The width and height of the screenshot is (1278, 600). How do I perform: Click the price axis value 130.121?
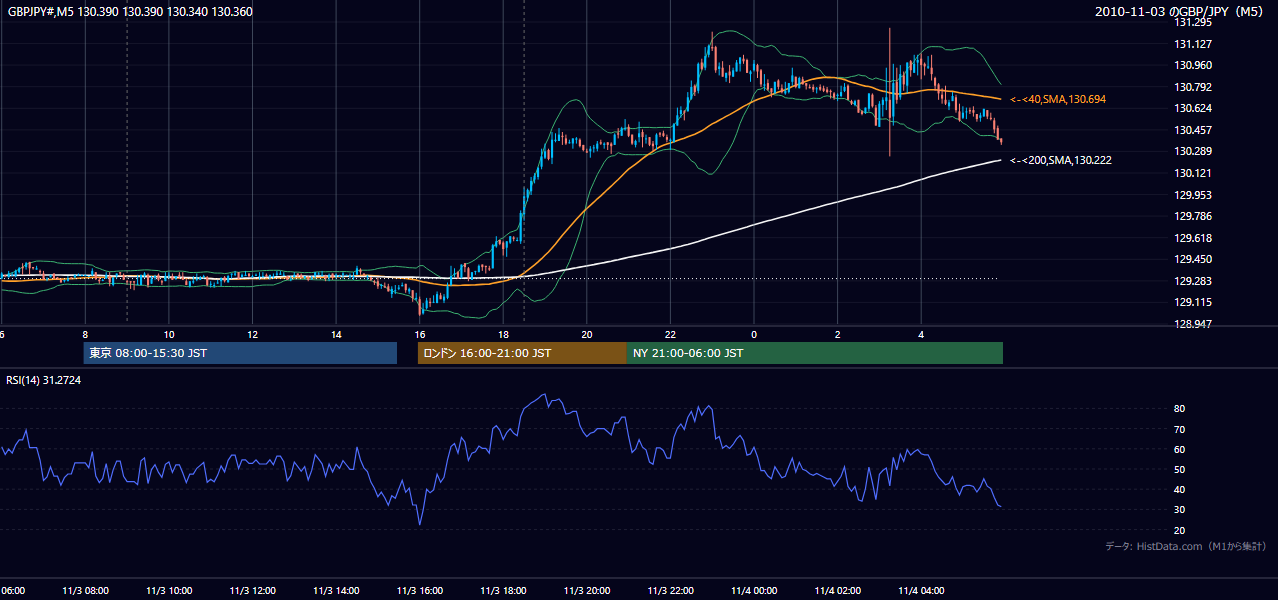pyautogui.click(x=1192, y=173)
